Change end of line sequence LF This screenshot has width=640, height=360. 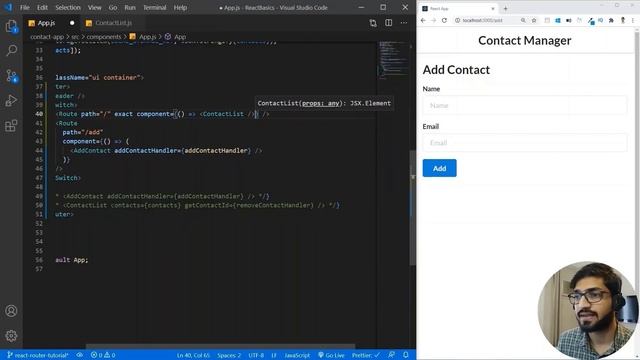pyautogui.click(x=274, y=355)
